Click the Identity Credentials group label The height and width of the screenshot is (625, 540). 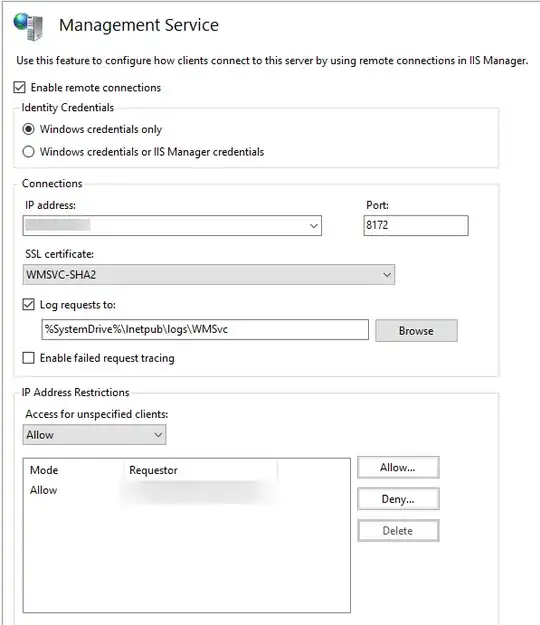[68, 108]
